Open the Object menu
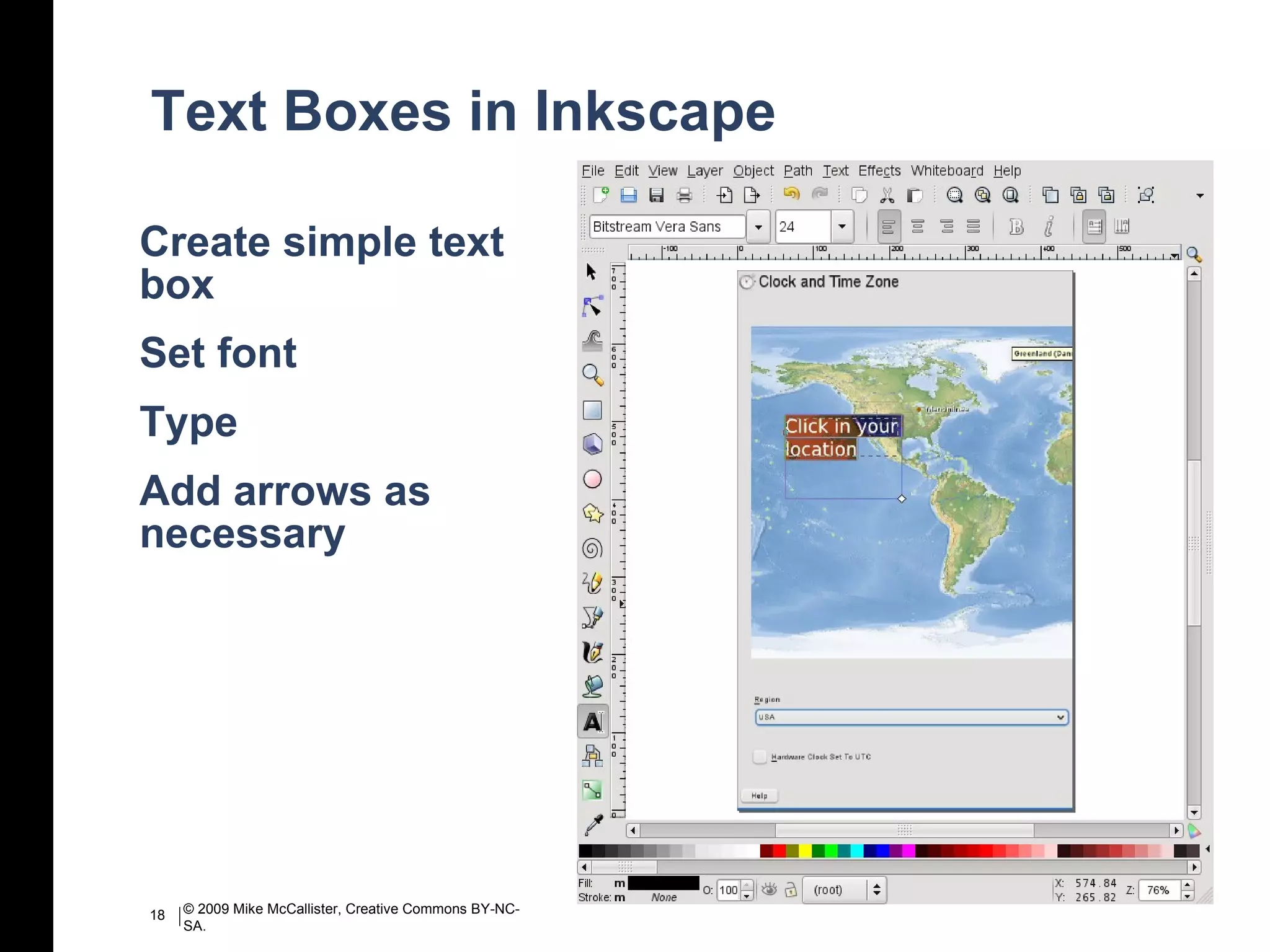The width and height of the screenshot is (1270, 952). (753, 171)
